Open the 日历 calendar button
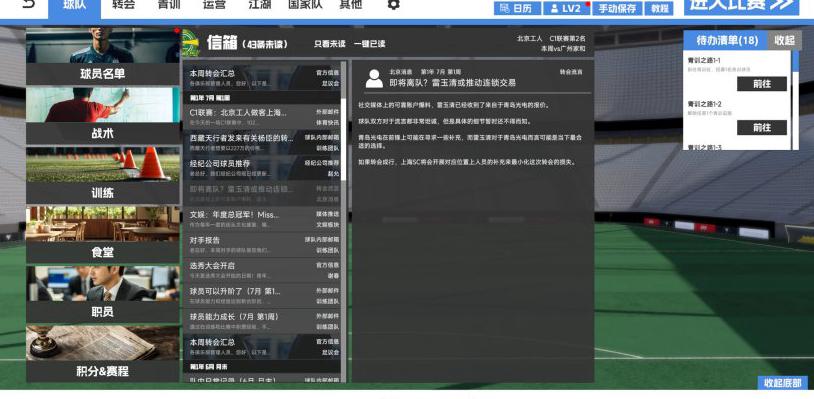The image size is (814, 399). click(x=517, y=8)
